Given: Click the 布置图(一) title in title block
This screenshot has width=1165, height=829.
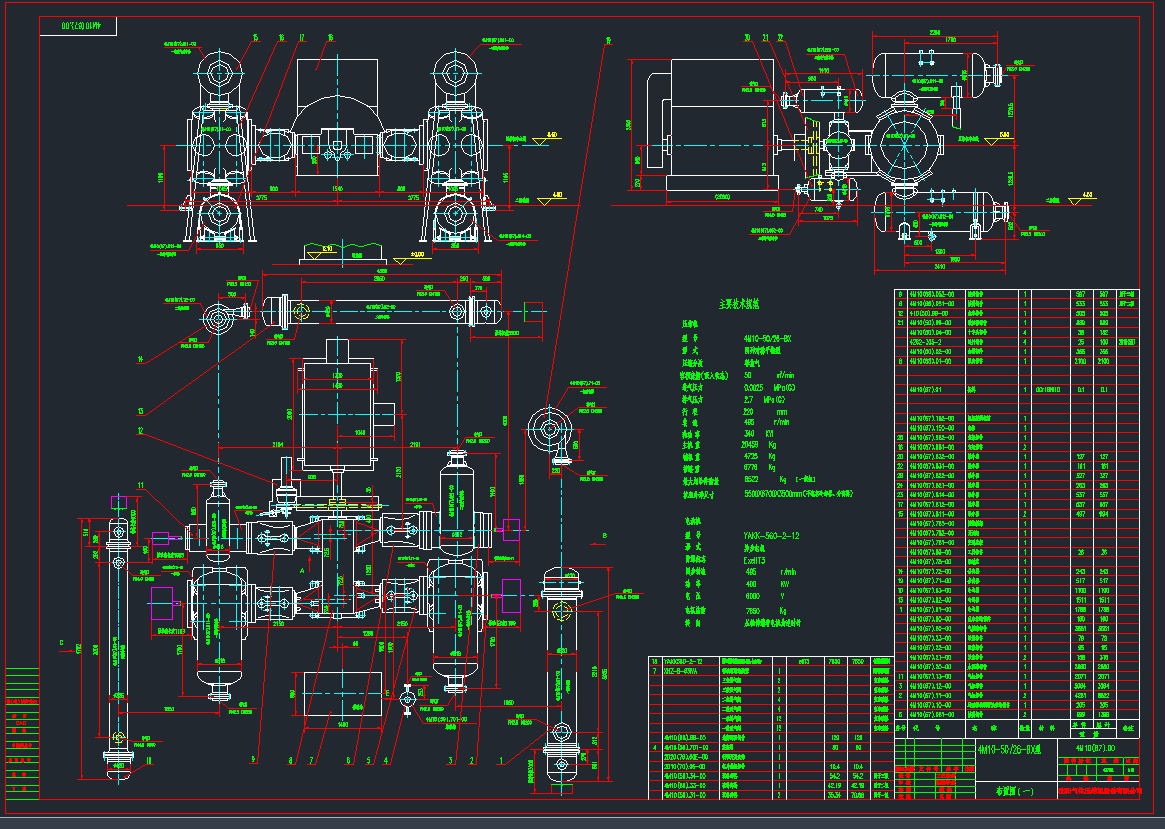Looking at the screenshot, I should (x=1015, y=791).
